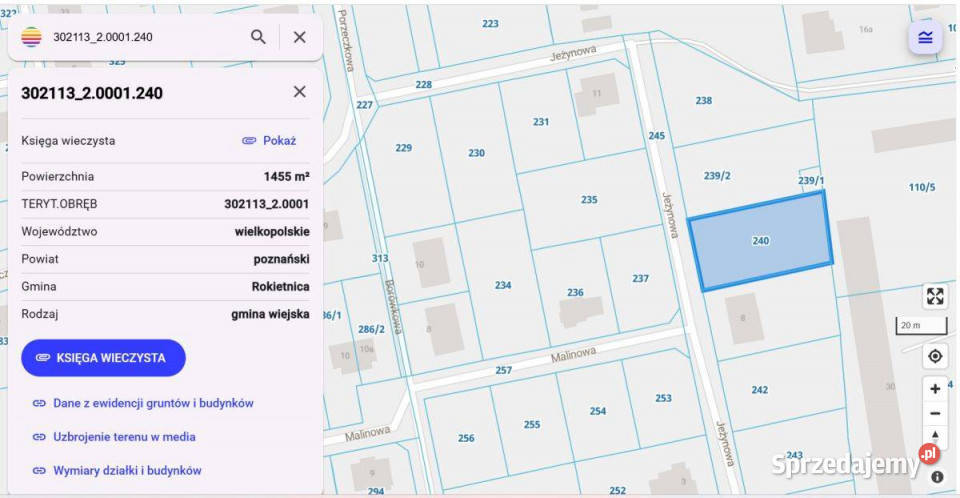Select parcel 235 on the map
Image resolution: width=960 pixels, height=498 pixels.
click(x=589, y=200)
